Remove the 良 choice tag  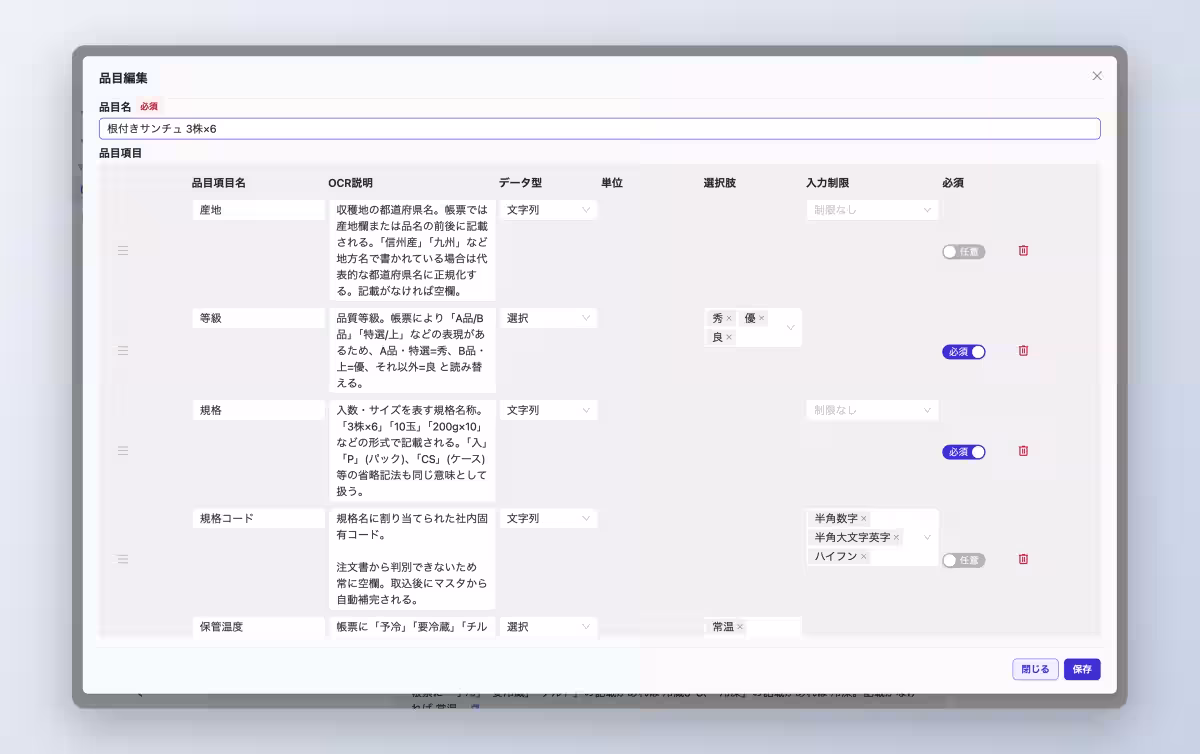tap(729, 337)
